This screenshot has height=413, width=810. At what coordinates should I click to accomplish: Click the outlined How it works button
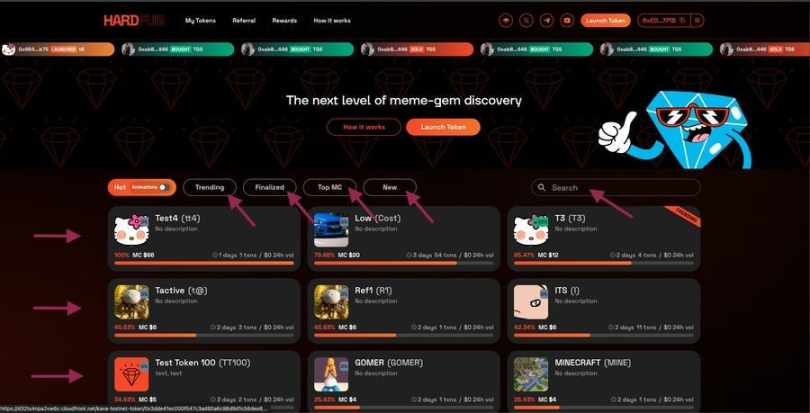pyautogui.click(x=364, y=127)
